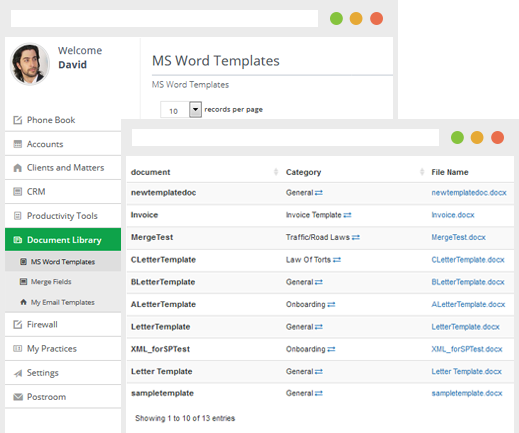Screen dimensions: 519x433
Task: Sort by the document column arrows
Action: [276, 172]
